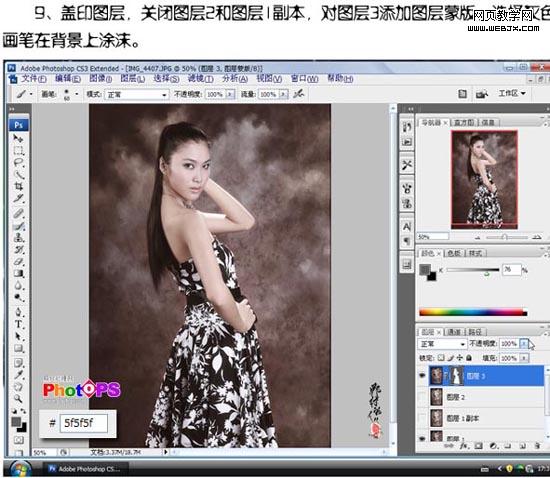The width and height of the screenshot is (550, 478).
Task: Select the Notes tool
Action: 18,362
